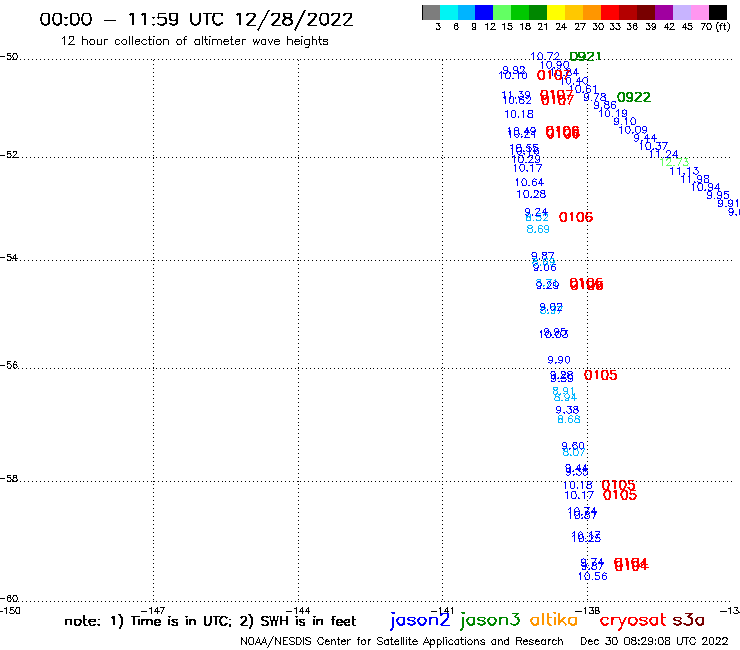The image size is (740, 650).
Task: Click the altika satellite legend label
Action: click(554, 620)
